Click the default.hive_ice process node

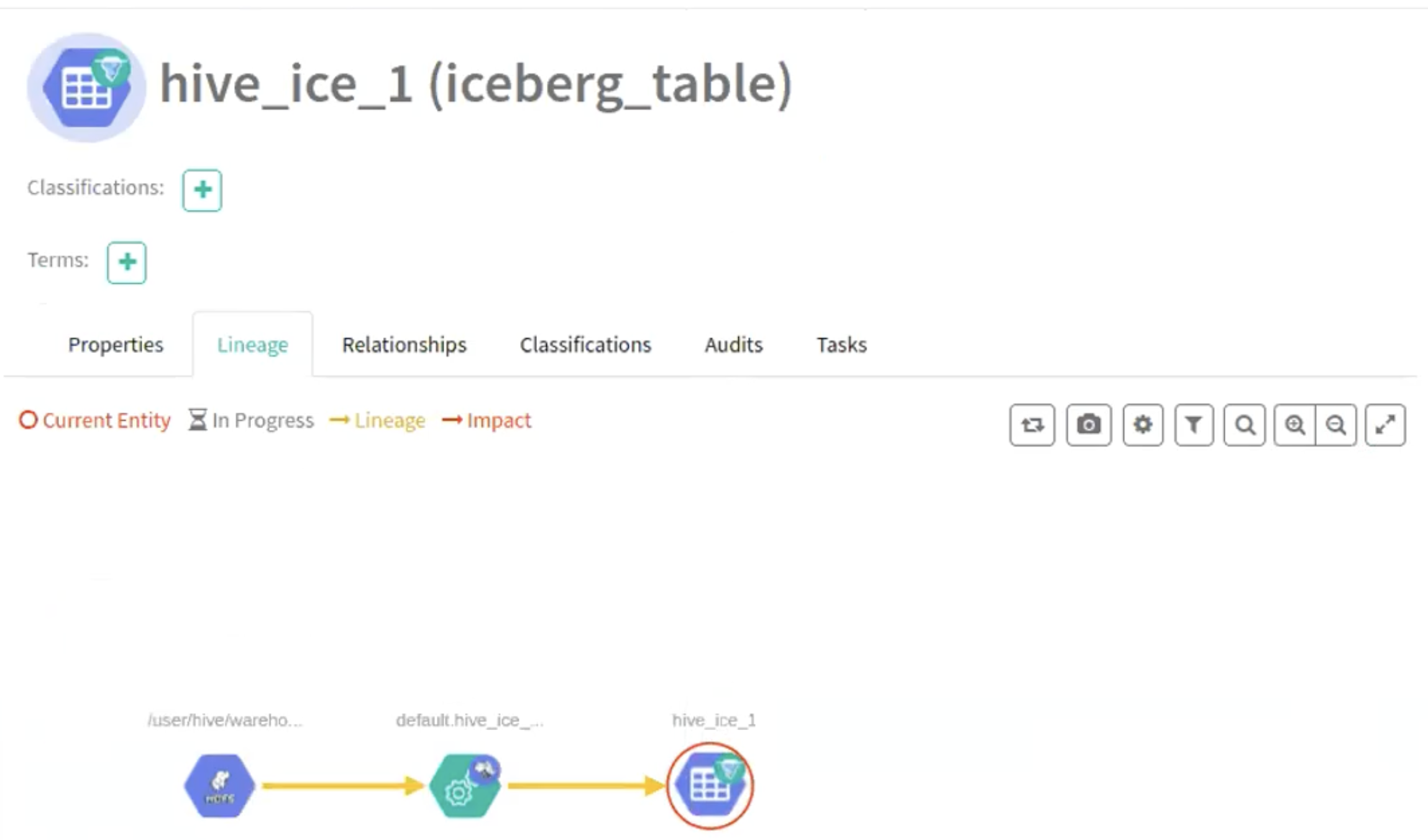tap(464, 786)
